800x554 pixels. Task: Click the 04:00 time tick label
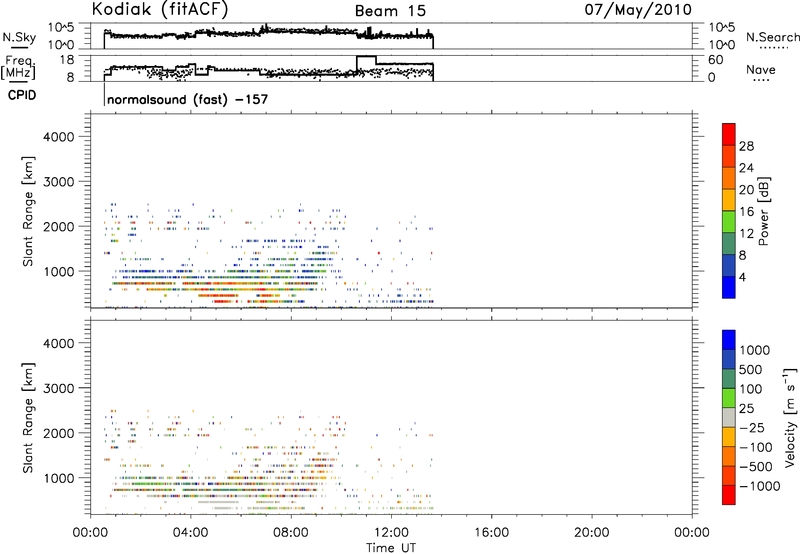[x=190, y=533]
